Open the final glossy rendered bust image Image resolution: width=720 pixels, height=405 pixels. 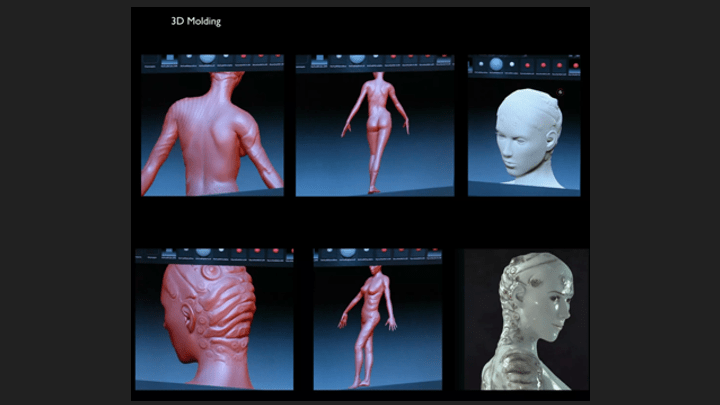click(x=526, y=320)
